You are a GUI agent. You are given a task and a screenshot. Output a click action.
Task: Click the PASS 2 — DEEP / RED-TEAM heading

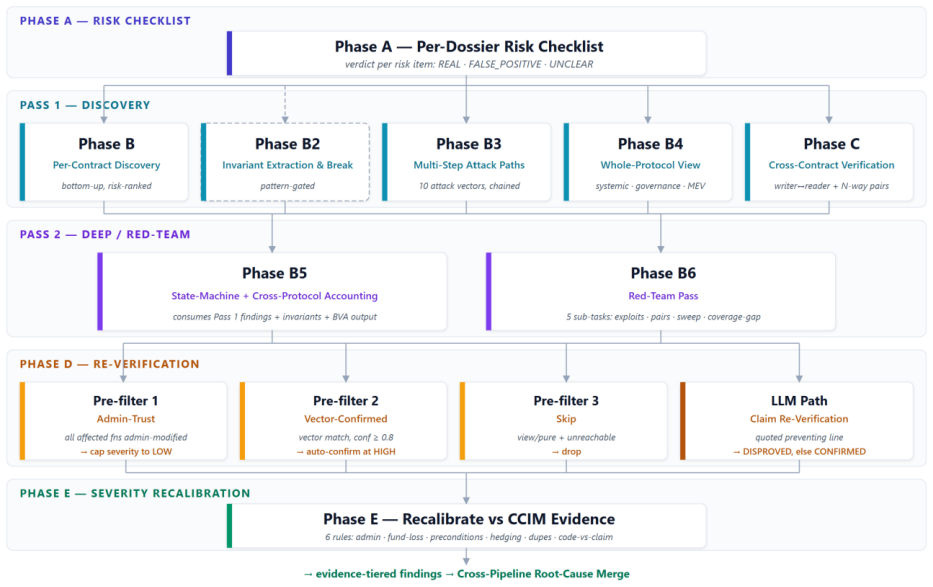click(105, 234)
